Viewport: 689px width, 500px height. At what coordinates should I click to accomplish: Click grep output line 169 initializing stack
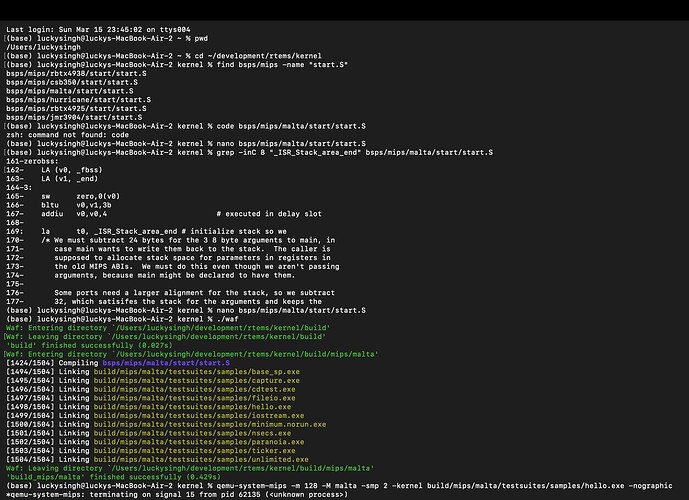tap(150, 230)
